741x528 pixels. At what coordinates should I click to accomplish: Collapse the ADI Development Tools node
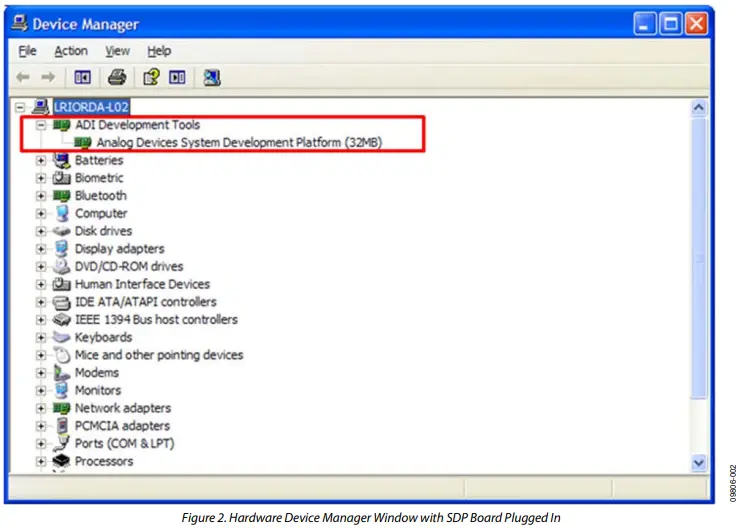coord(41,125)
